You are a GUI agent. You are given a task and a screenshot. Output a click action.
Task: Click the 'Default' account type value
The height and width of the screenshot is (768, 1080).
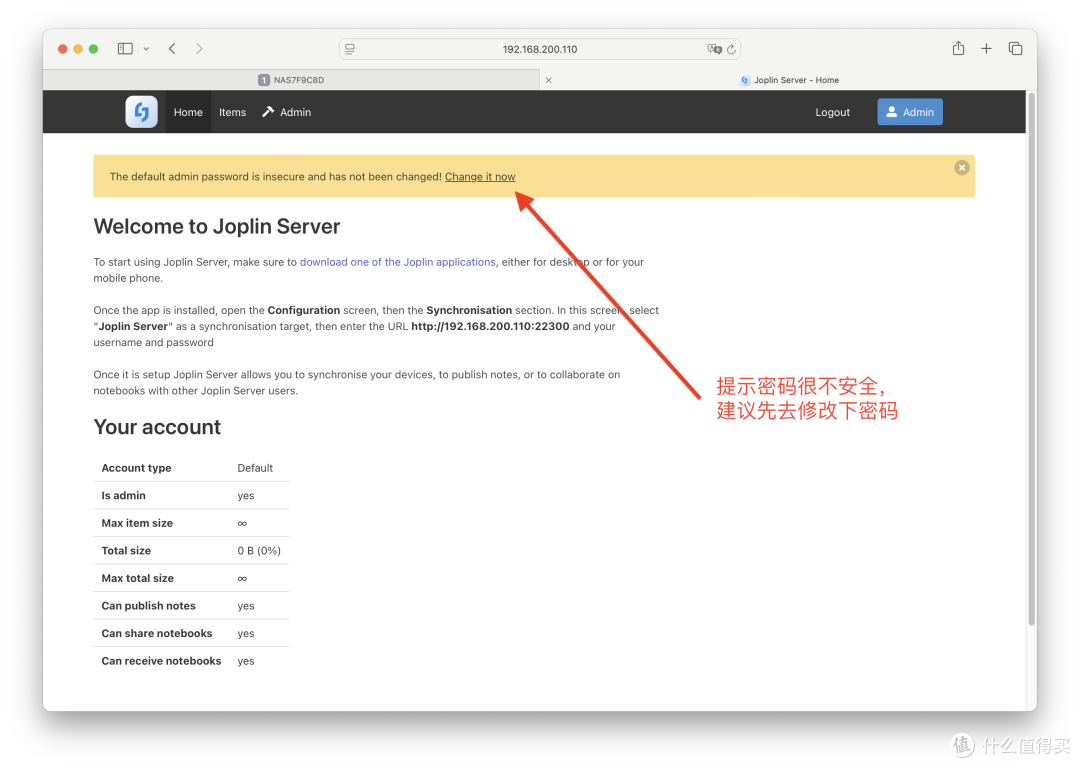click(x=255, y=468)
